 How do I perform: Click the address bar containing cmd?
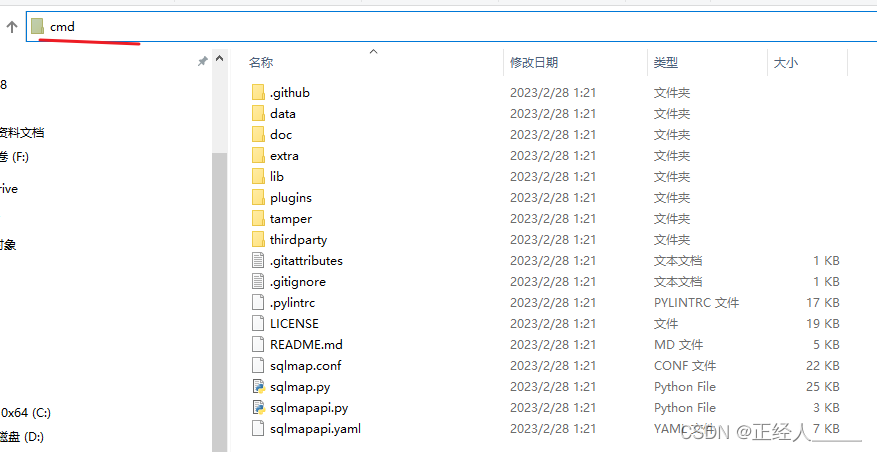(x=451, y=26)
